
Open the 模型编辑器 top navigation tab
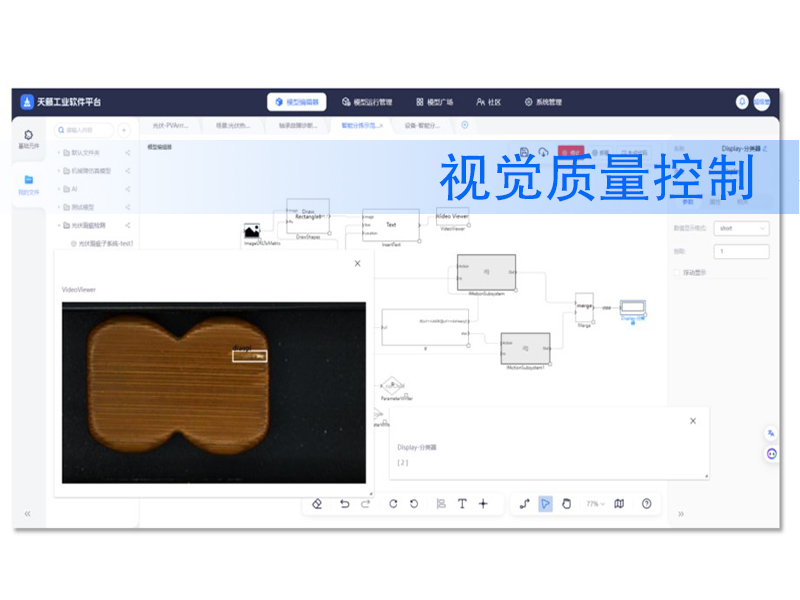point(297,102)
